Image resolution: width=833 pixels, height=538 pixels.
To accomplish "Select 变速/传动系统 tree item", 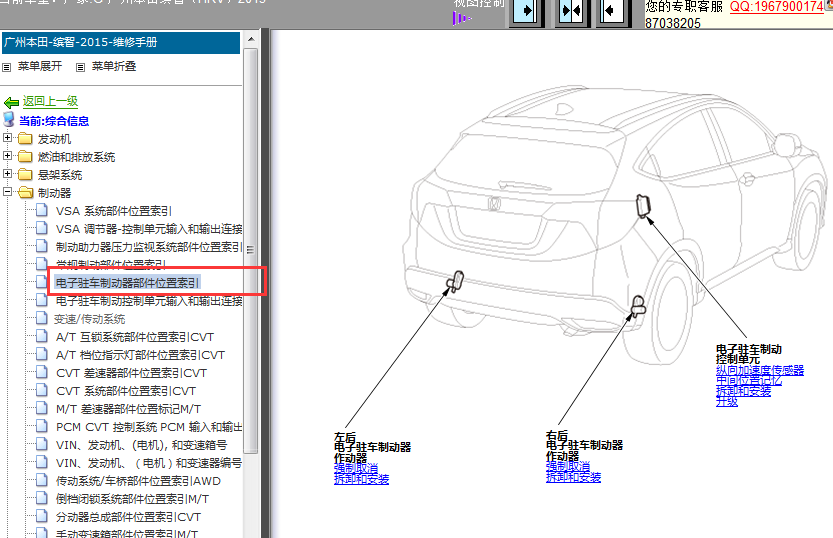I will (x=89, y=319).
